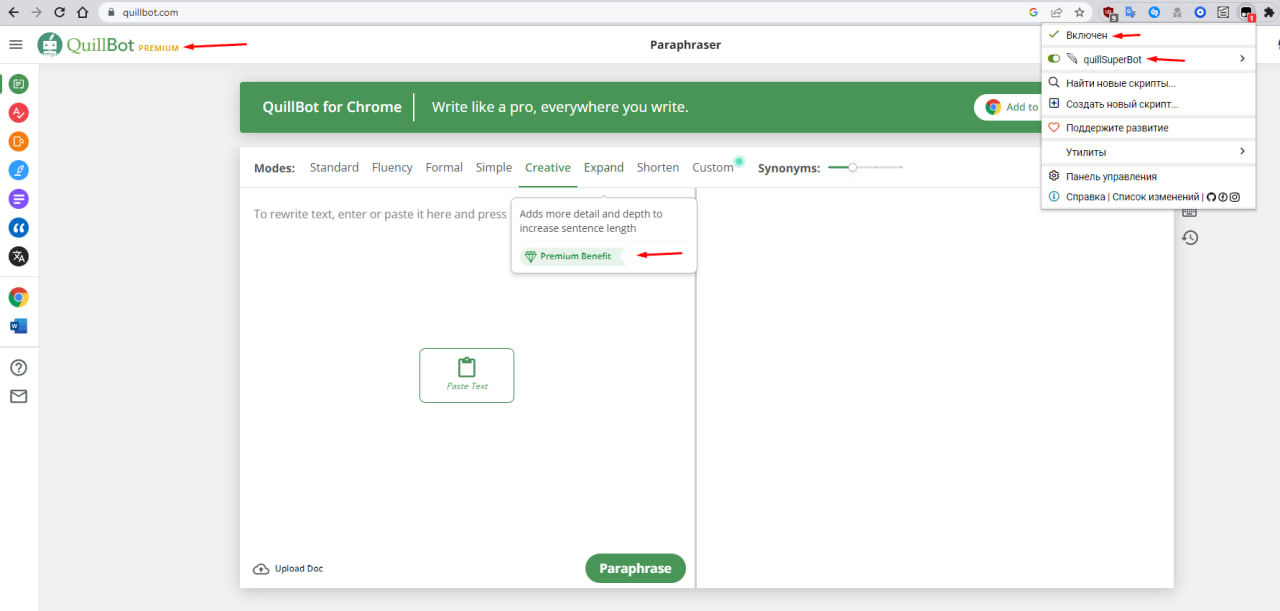Click the Word extension icon in sidebar

pos(18,326)
